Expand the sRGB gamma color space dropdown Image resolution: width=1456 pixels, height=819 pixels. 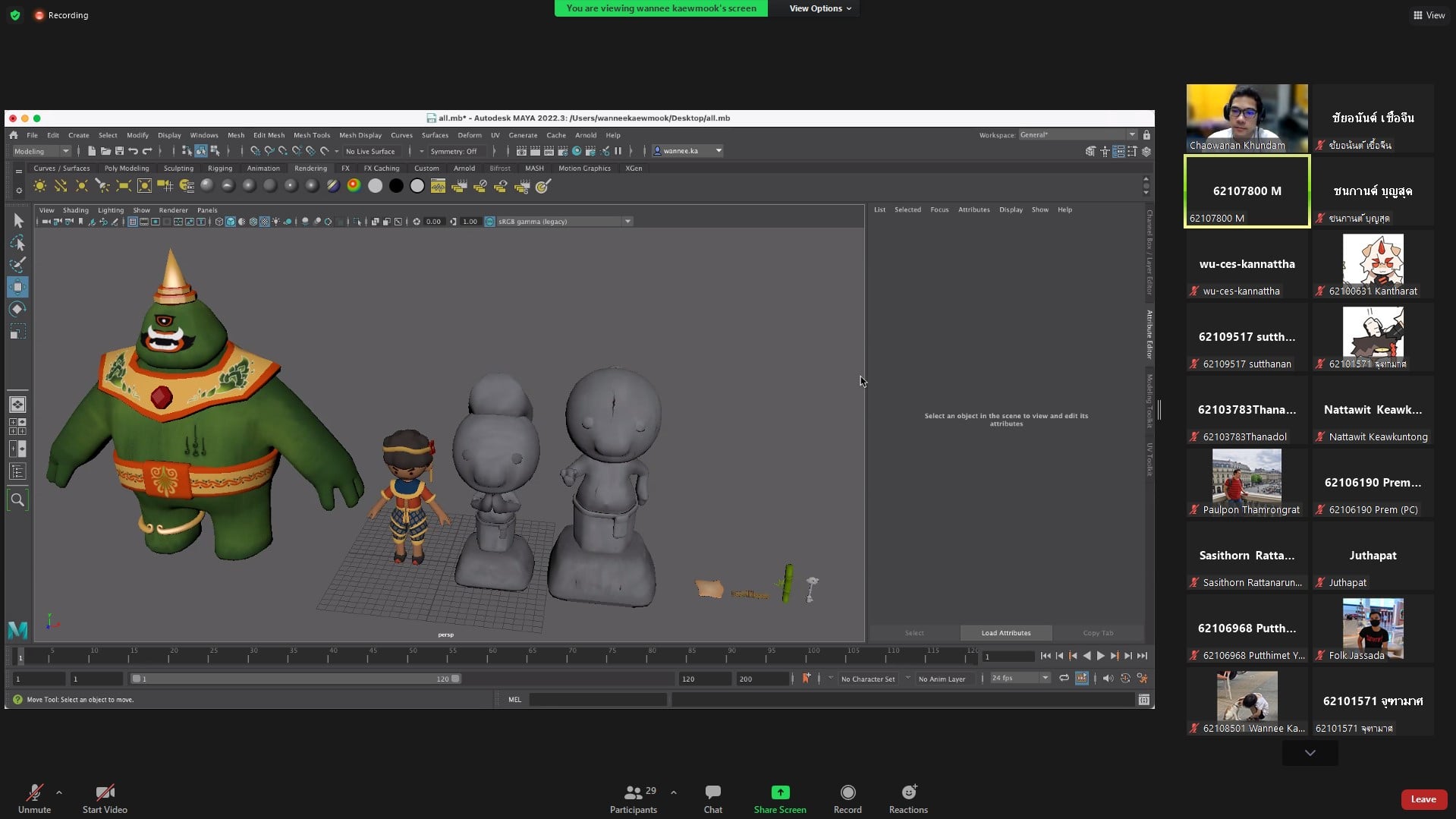[x=627, y=222]
